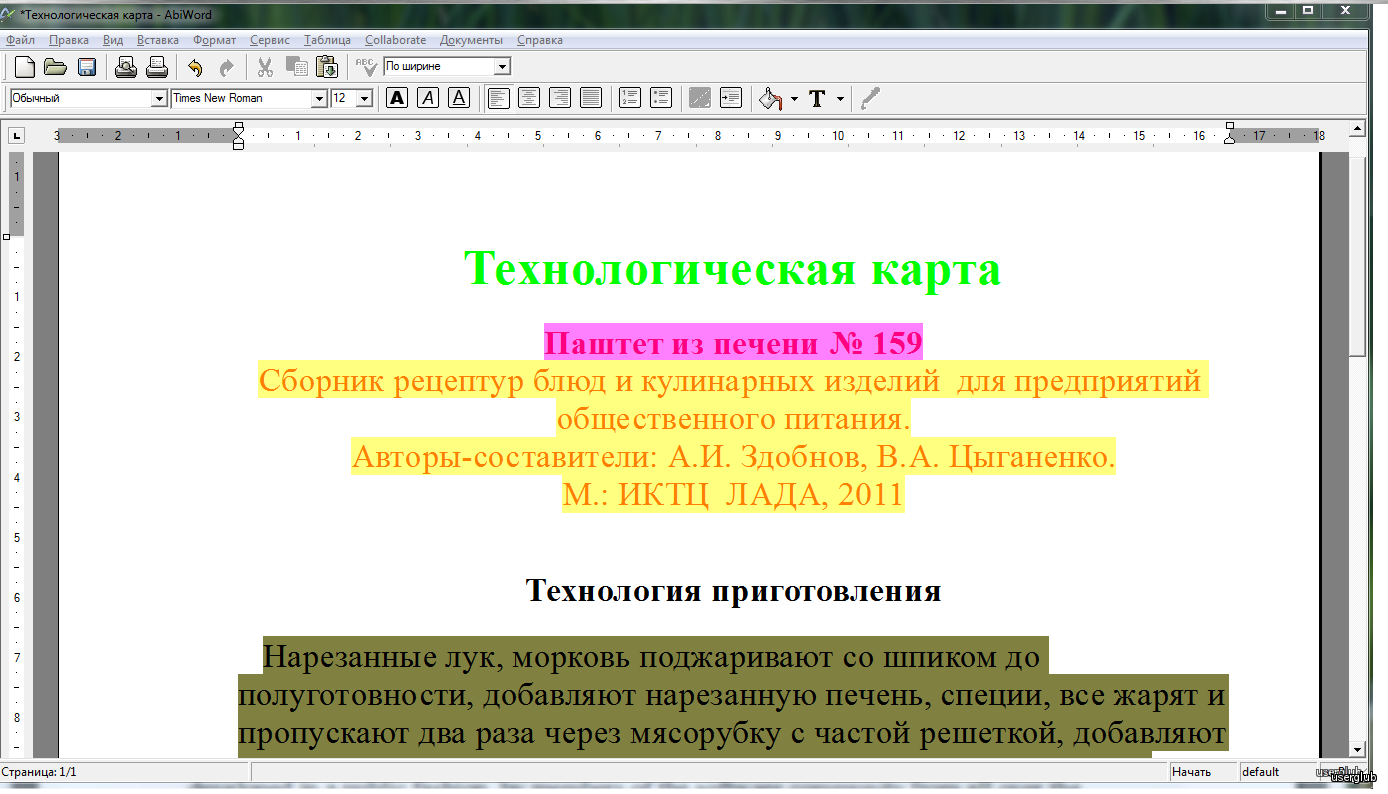Save the document with the floppy disk icon
This screenshot has height=794, width=1388.
click(86, 67)
